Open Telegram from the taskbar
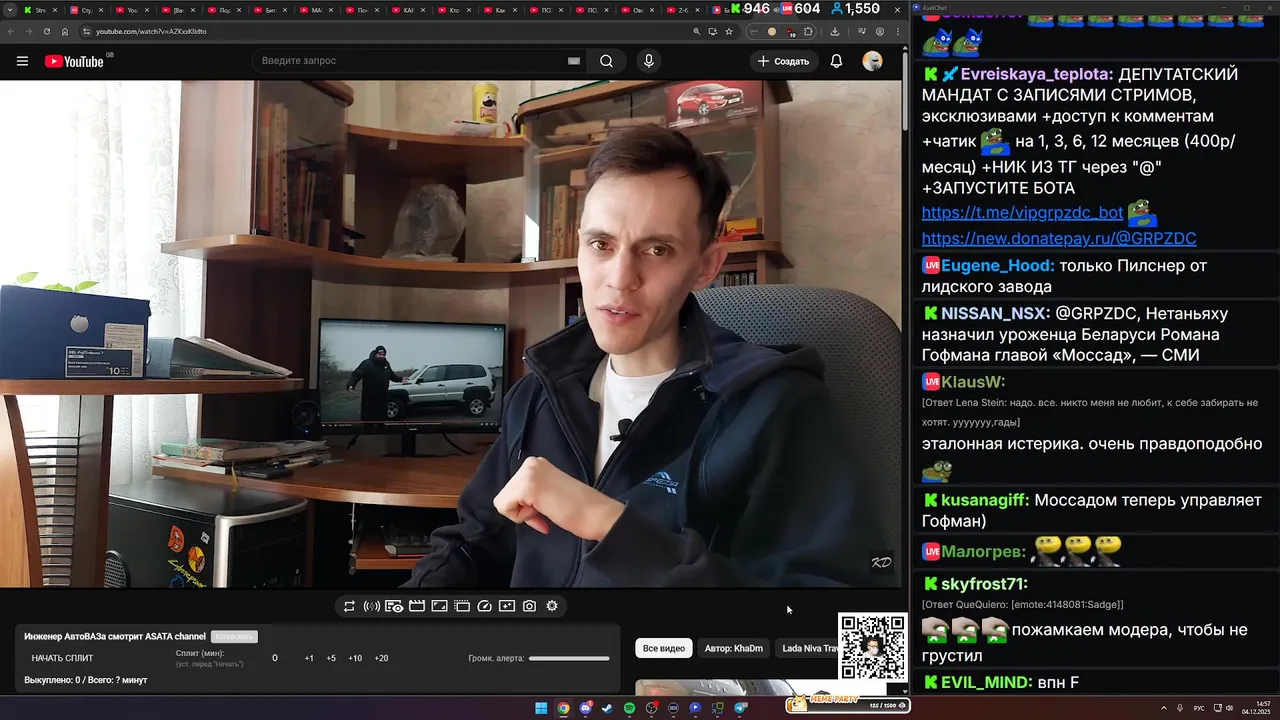1280x720 pixels. point(741,708)
